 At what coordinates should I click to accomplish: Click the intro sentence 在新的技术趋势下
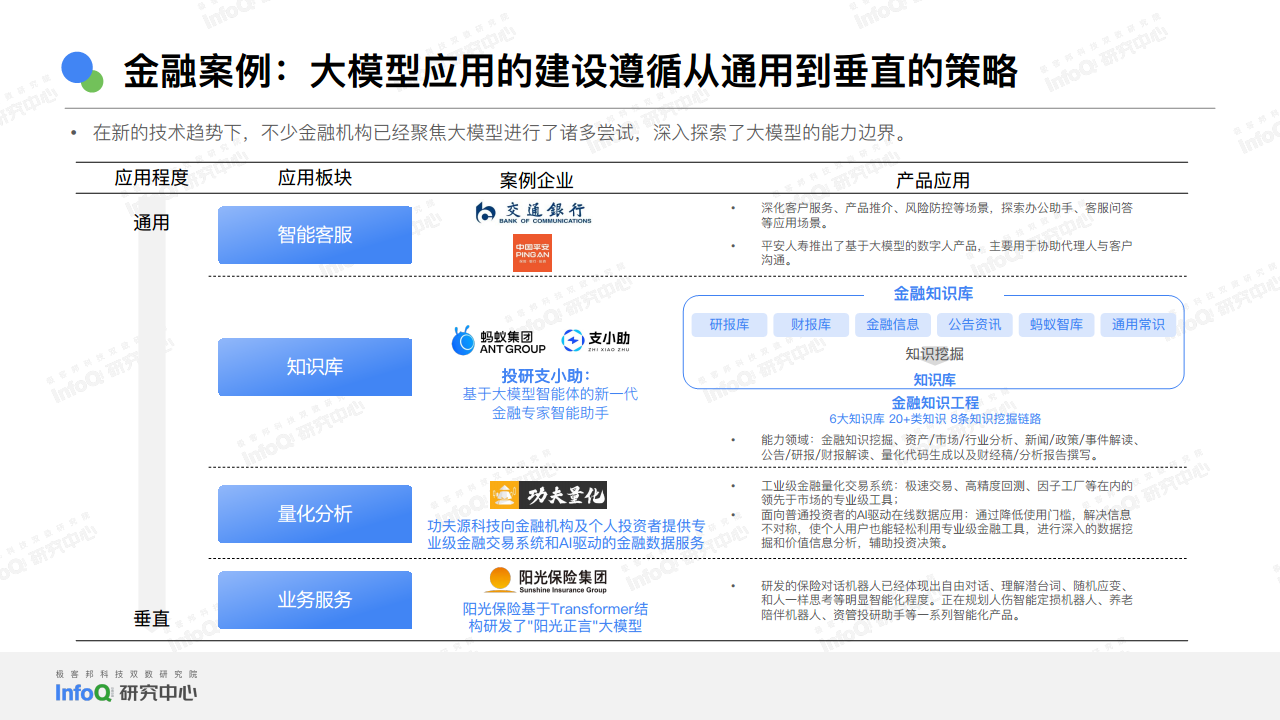pos(500,133)
